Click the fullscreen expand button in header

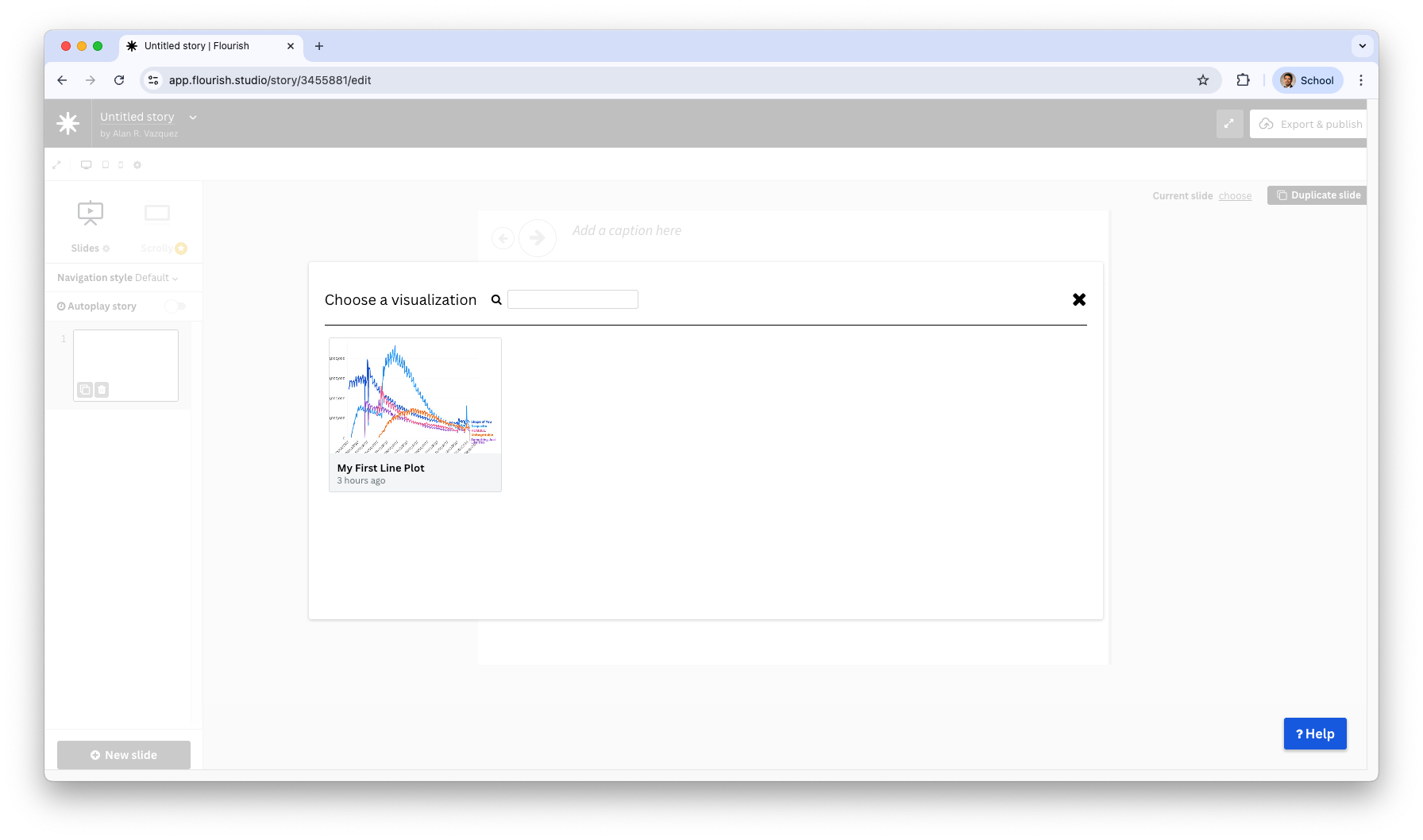[x=1229, y=124]
